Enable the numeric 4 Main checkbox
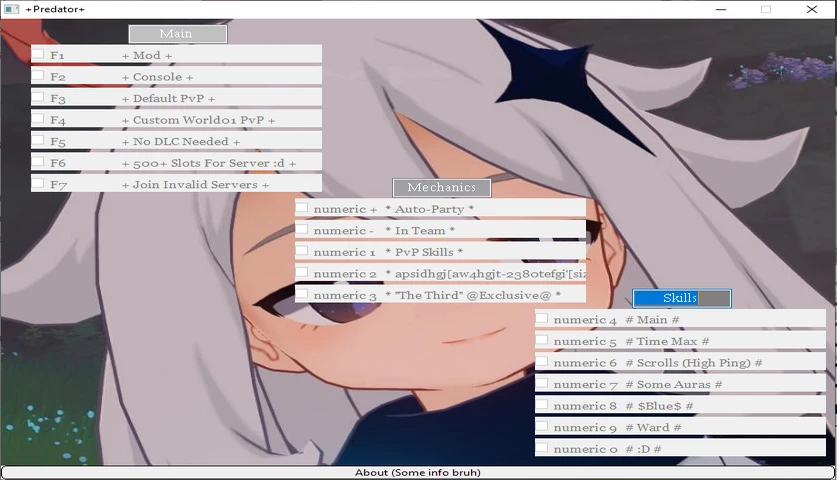Viewport: 837px width, 480px height. [542, 318]
